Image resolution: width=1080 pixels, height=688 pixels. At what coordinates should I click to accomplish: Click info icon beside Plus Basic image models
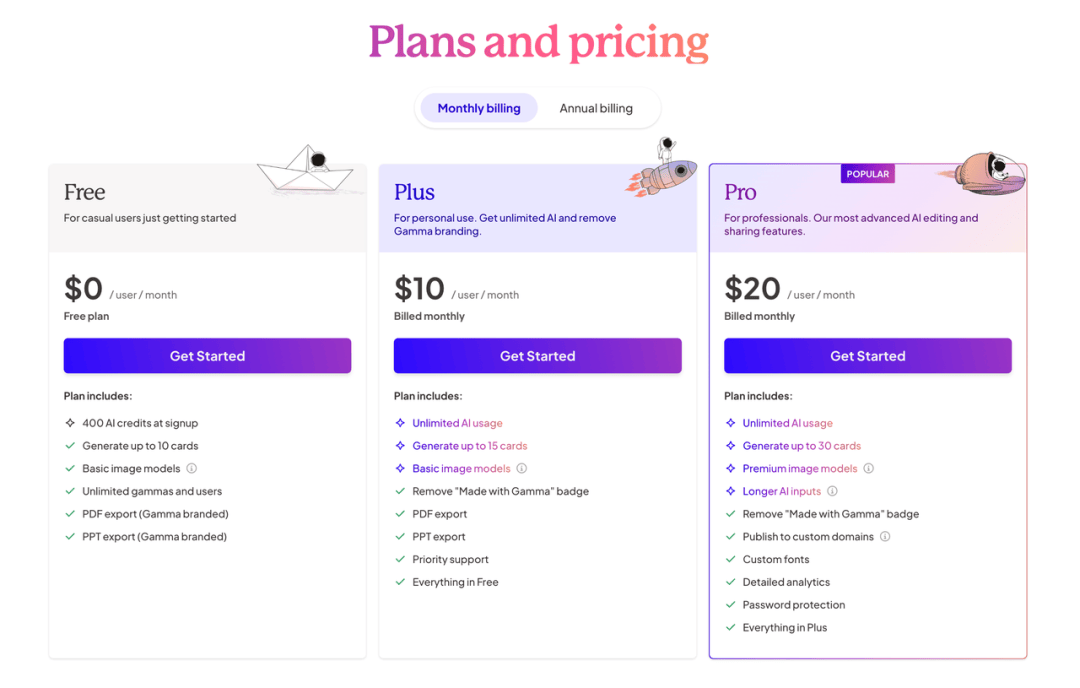click(521, 468)
